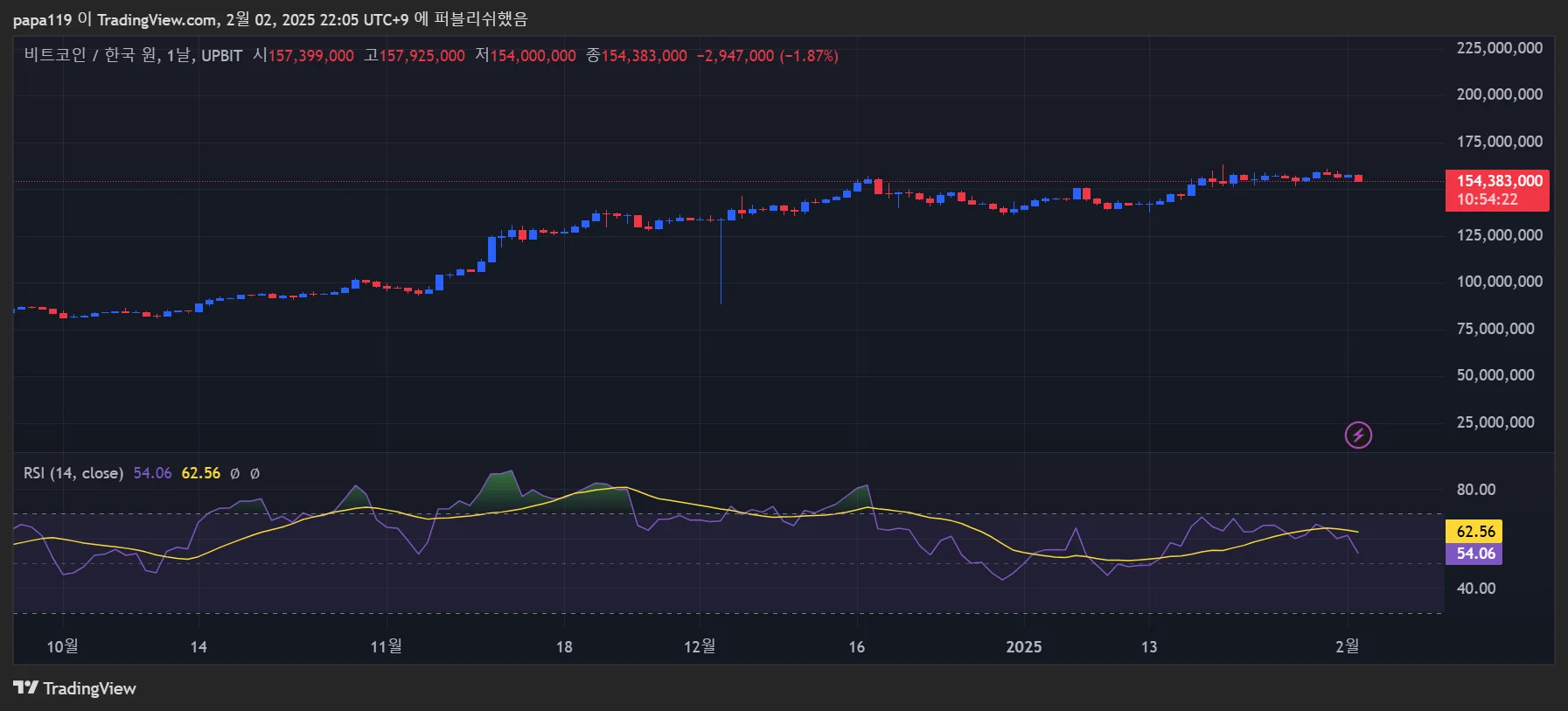Viewport: 1568px width, 711px height.
Task: Click the red current price label 154,383,000
Action: click(x=1496, y=182)
